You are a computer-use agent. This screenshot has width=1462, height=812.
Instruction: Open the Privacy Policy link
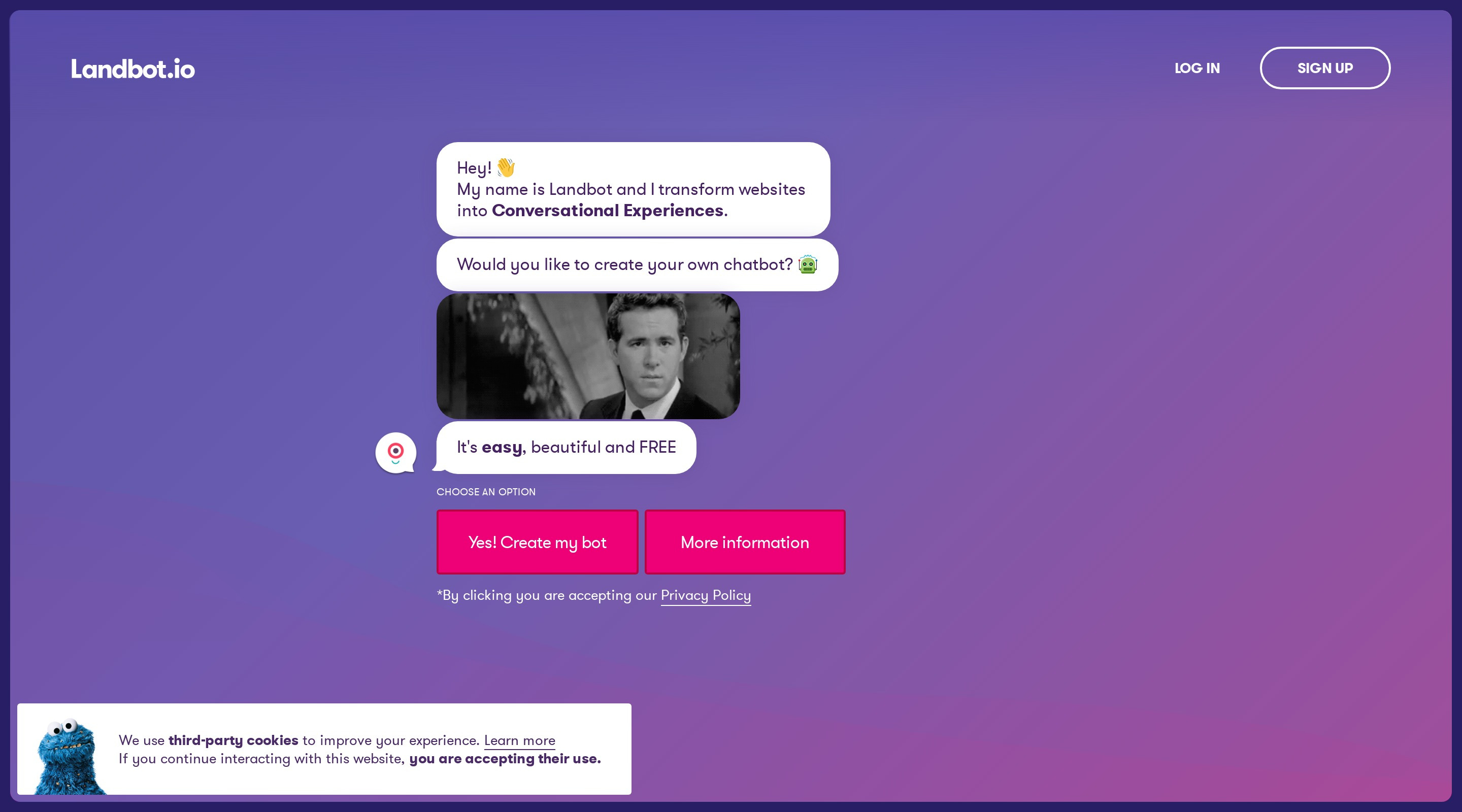click(706, 595)
